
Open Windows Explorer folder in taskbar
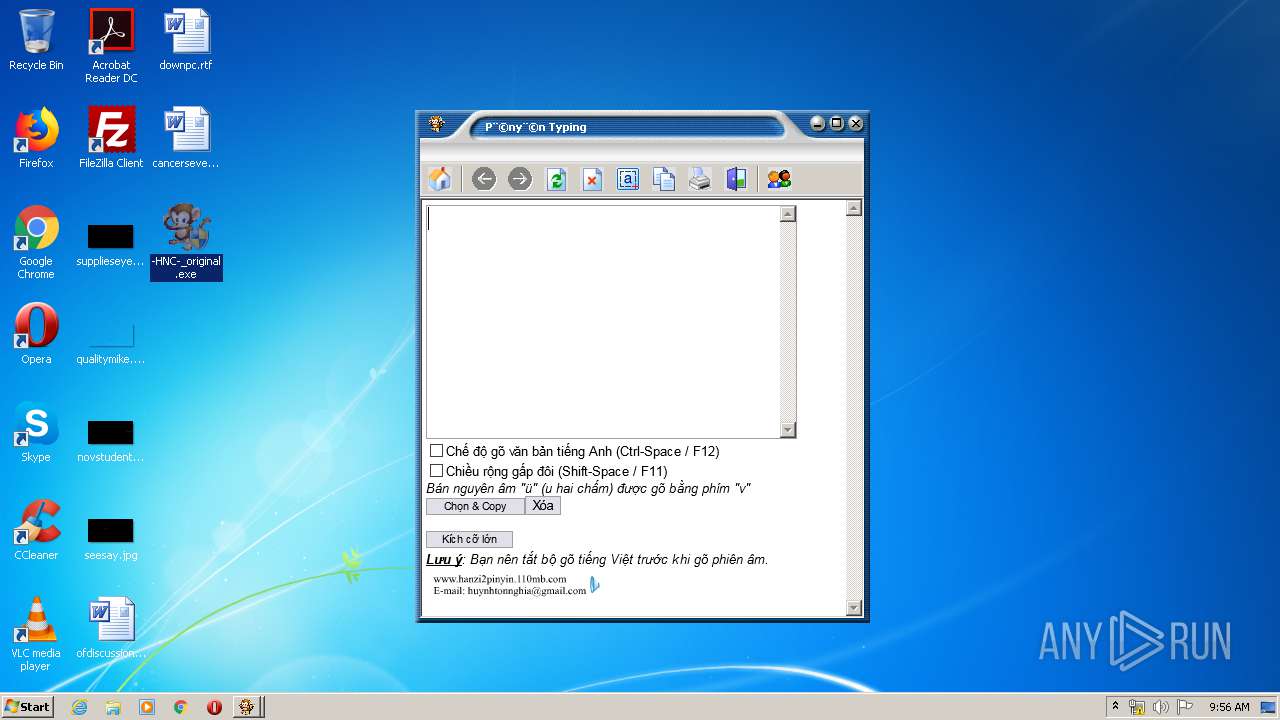coord(113,707)
